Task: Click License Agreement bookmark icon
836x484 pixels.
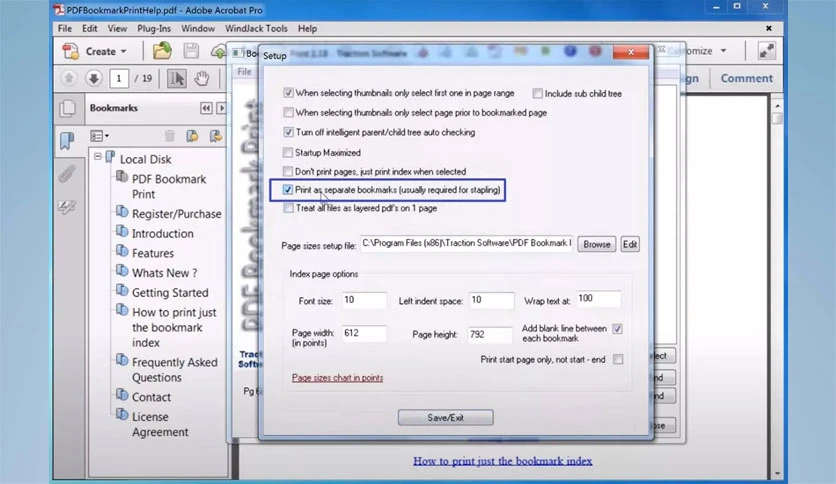Action: [122, 415]
